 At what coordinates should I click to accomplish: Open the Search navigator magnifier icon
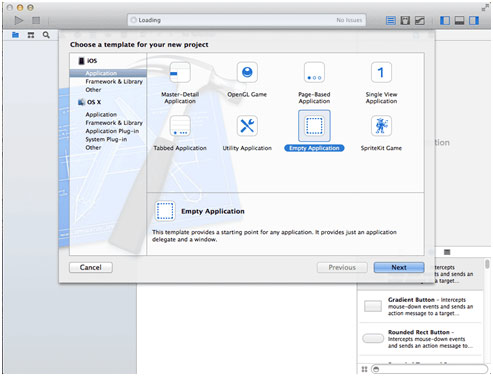[46, 35]
